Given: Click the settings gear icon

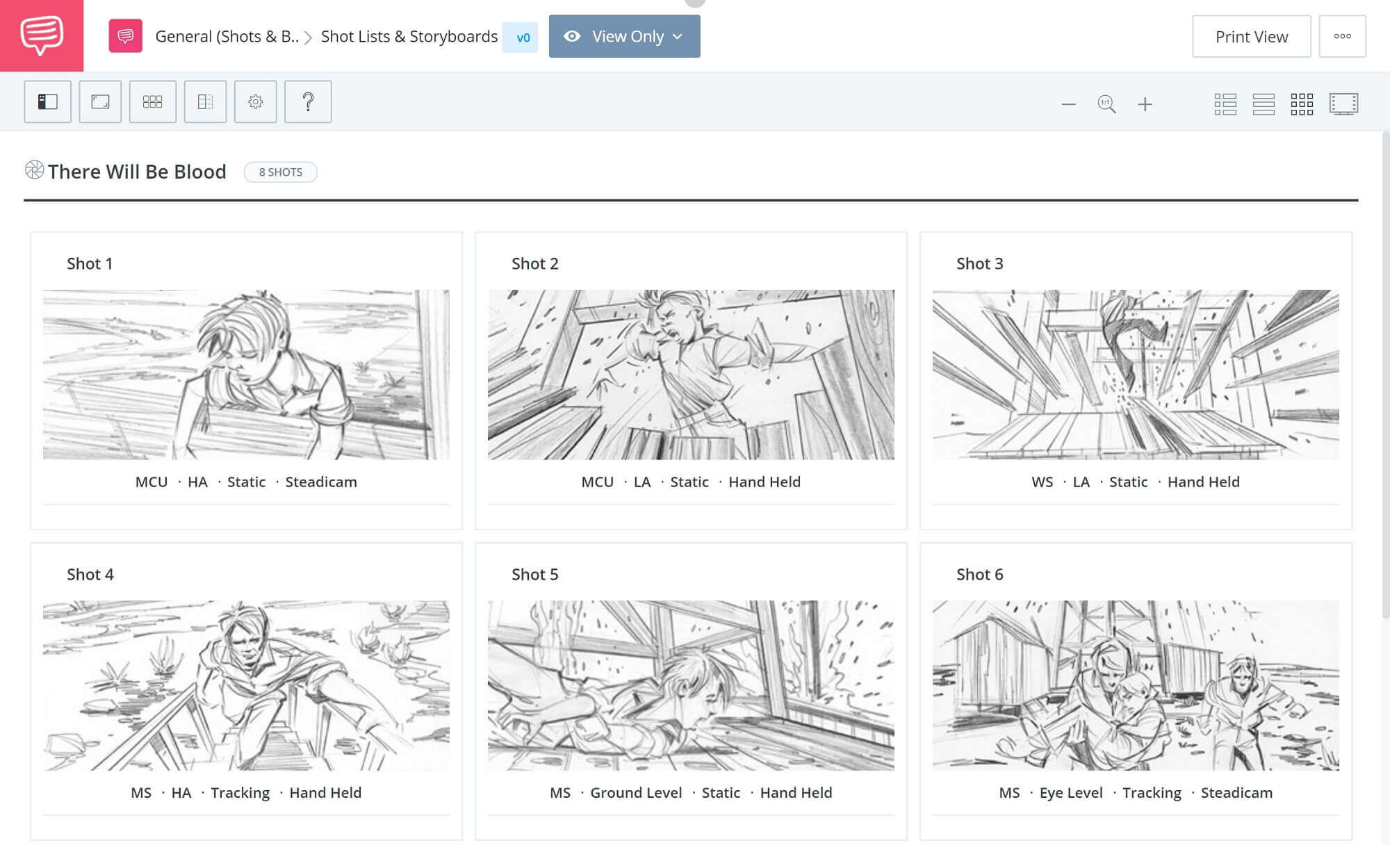Looking at the screenshot, I should click(255, 101).
